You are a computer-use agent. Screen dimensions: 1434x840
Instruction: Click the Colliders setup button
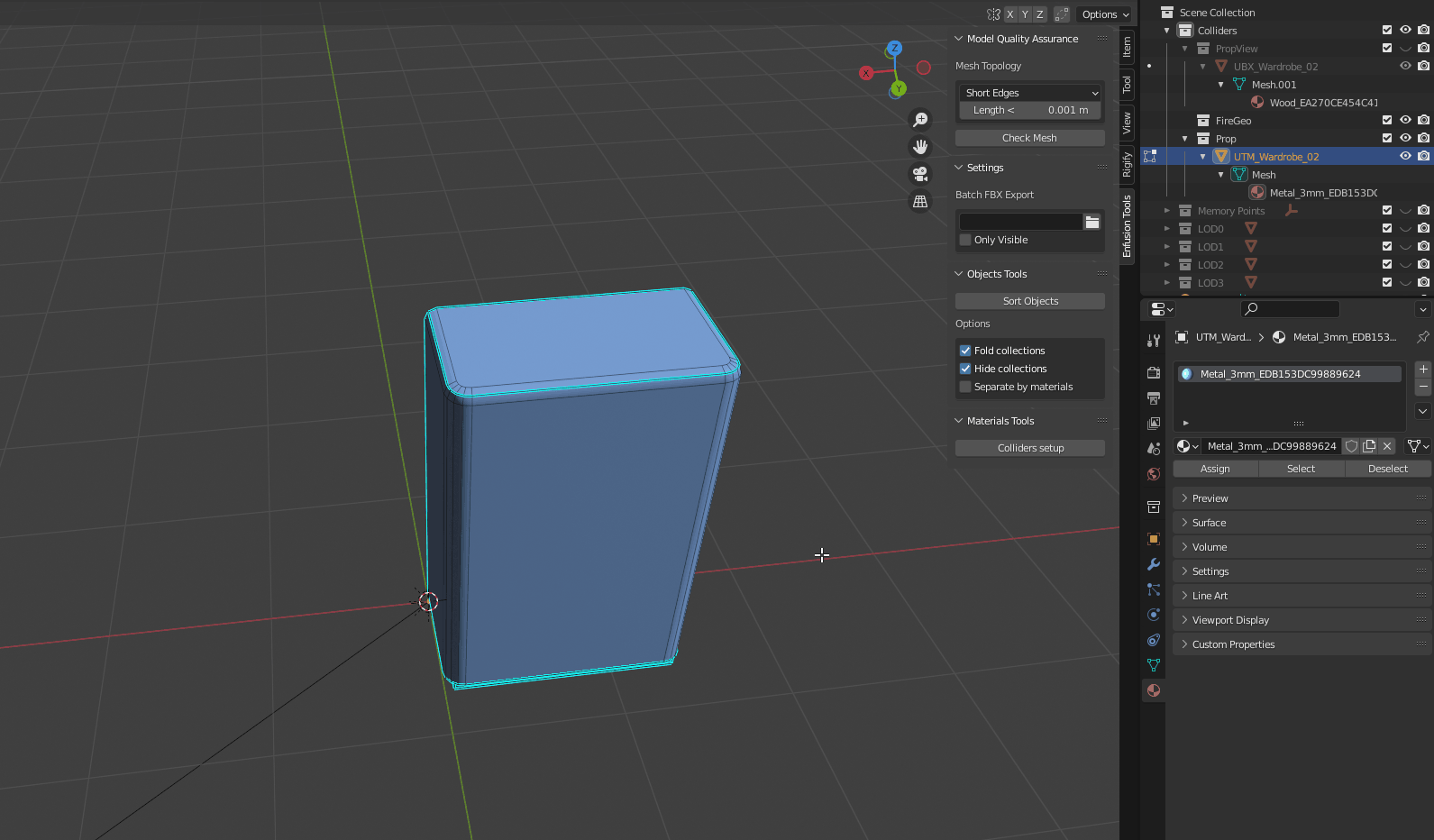click(x=1030, y=448)
